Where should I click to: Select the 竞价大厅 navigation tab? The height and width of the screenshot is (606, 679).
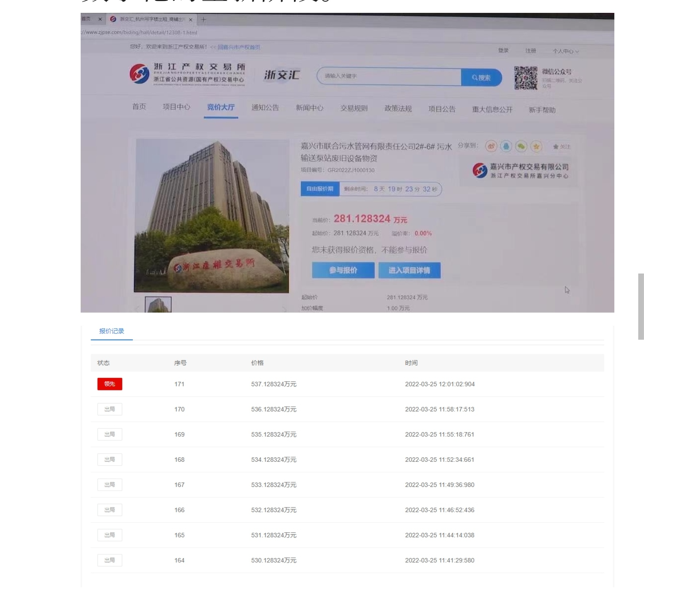pos(221,107)
